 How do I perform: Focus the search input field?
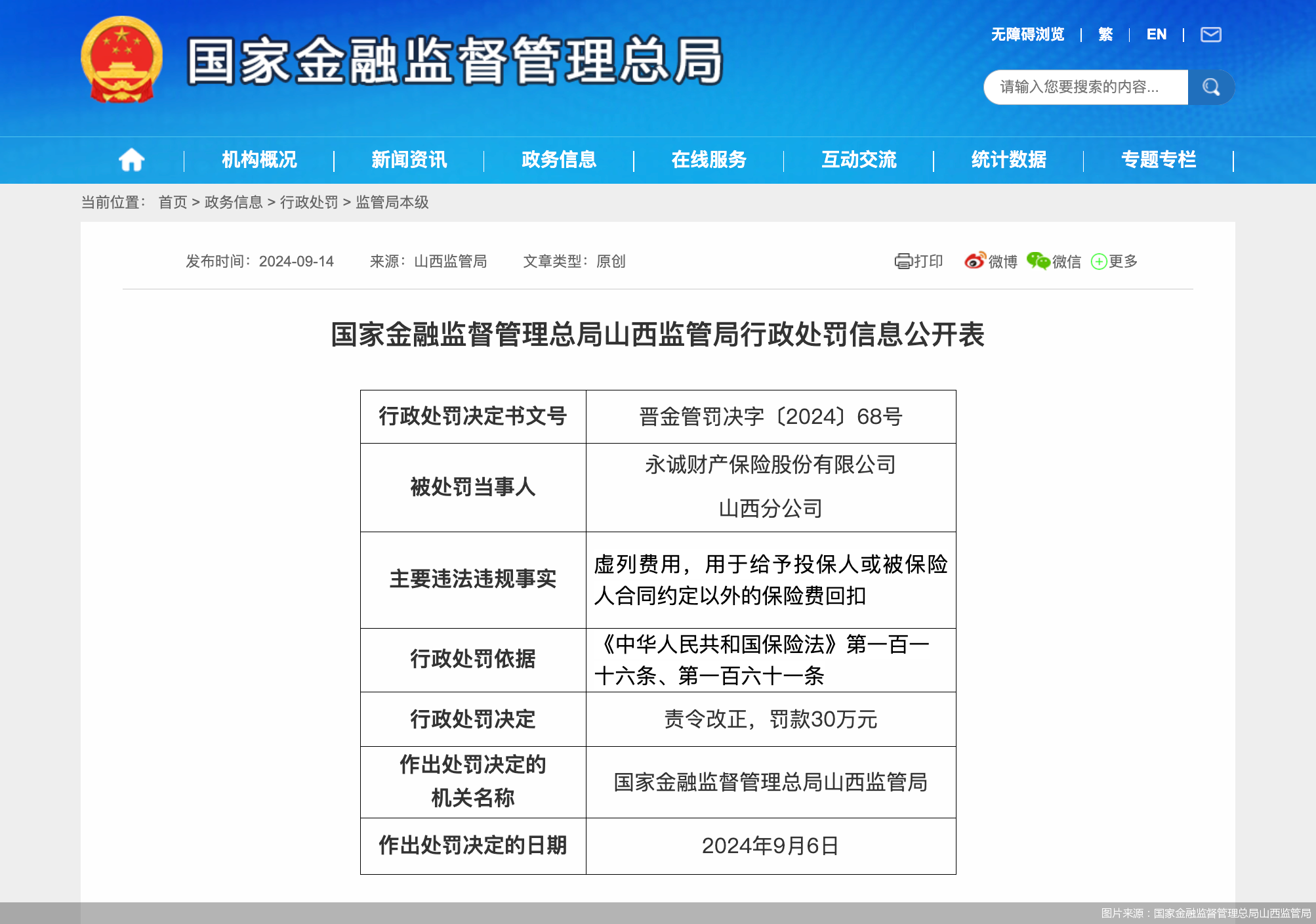(x=1086, y=87)
